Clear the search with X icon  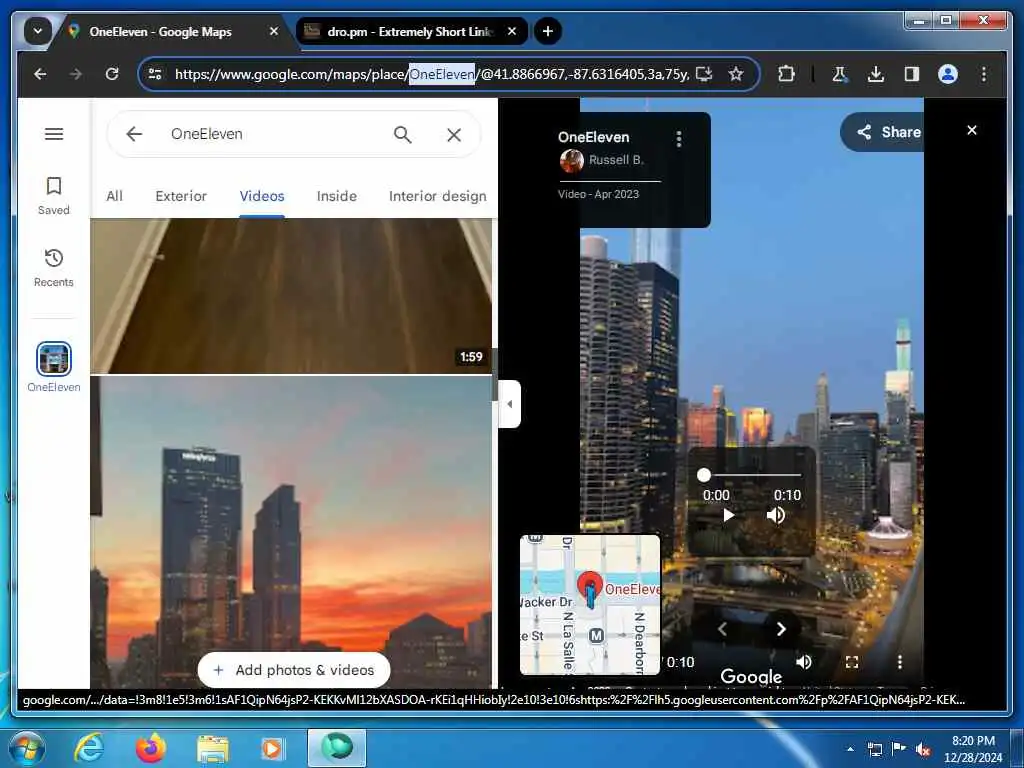coord(454,135)
